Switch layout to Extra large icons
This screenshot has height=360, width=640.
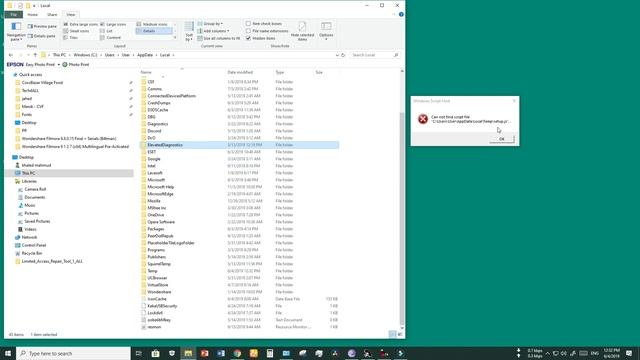[80, 24]
